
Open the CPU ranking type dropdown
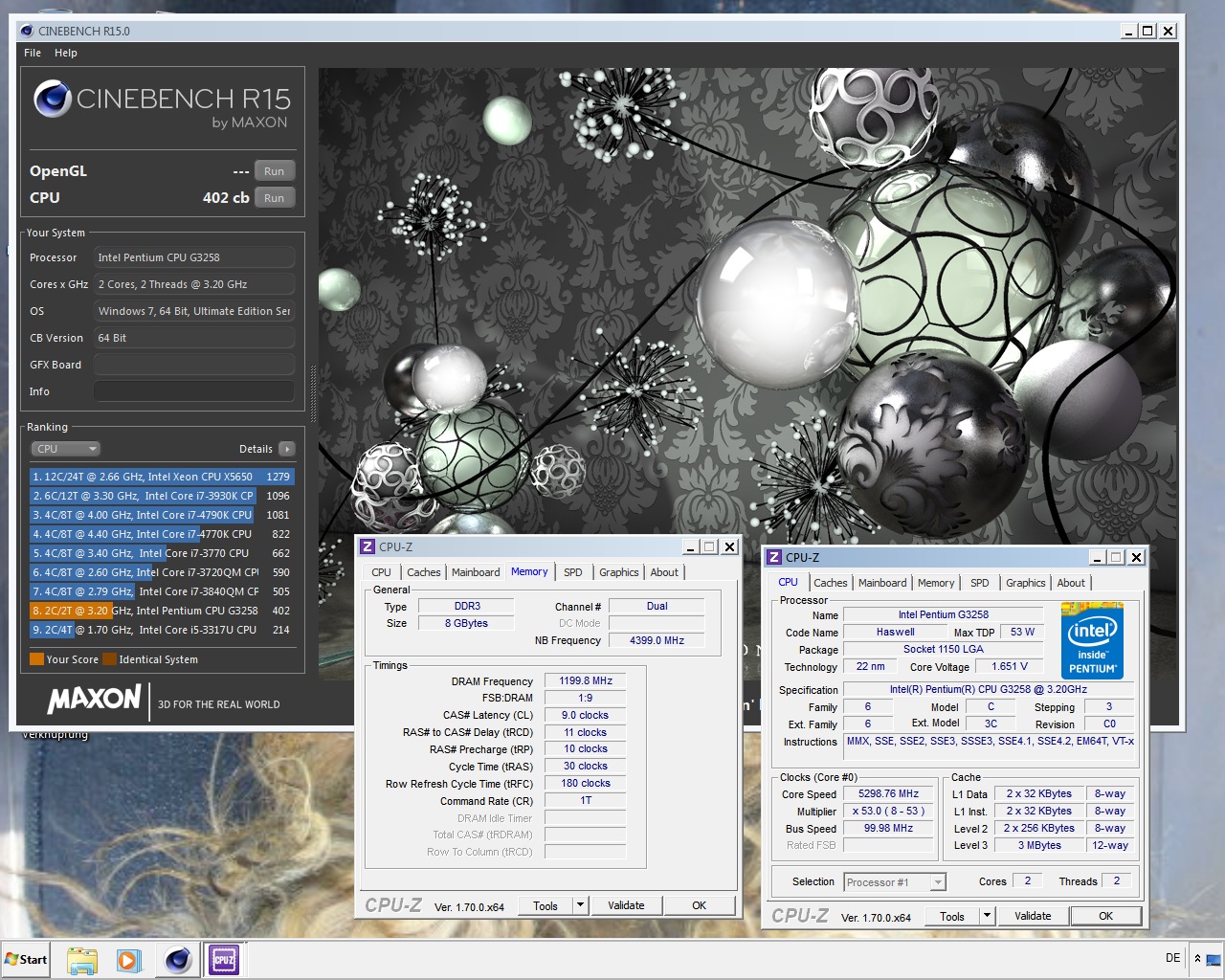tap(65, 449)
